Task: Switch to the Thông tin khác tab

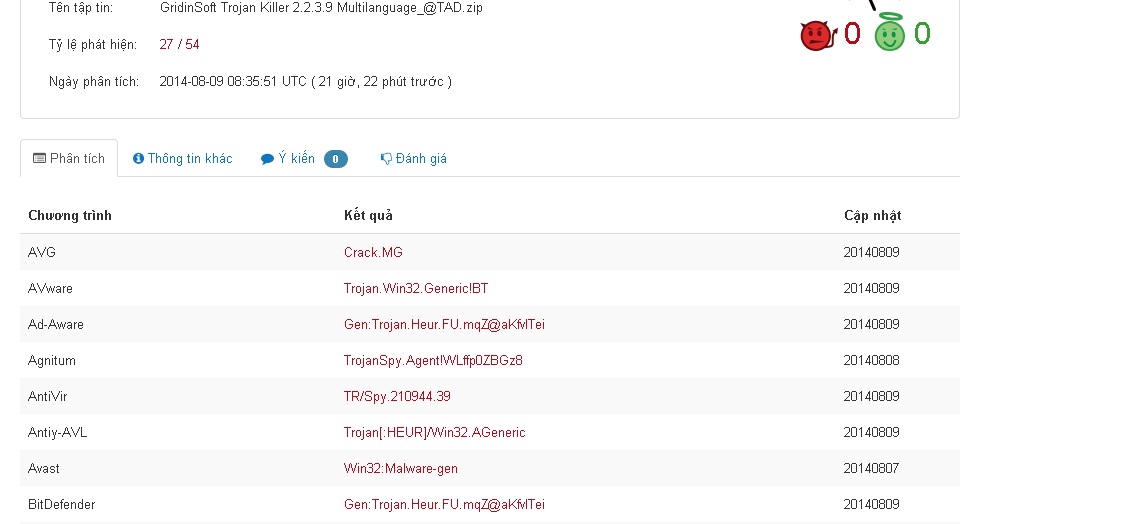Action: click(183, 159)
